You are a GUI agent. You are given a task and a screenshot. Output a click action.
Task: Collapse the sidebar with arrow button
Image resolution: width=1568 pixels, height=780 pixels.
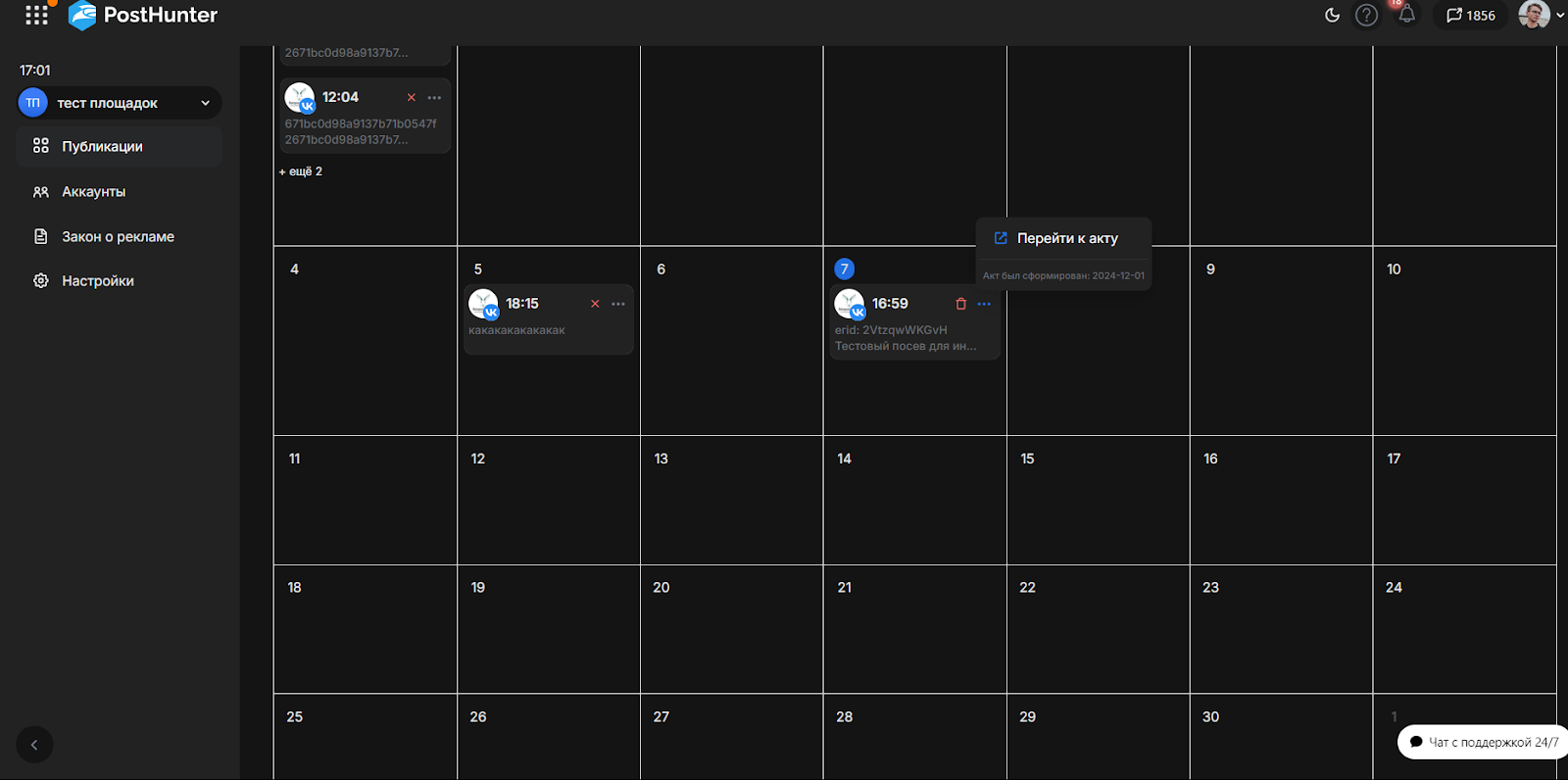34,745
